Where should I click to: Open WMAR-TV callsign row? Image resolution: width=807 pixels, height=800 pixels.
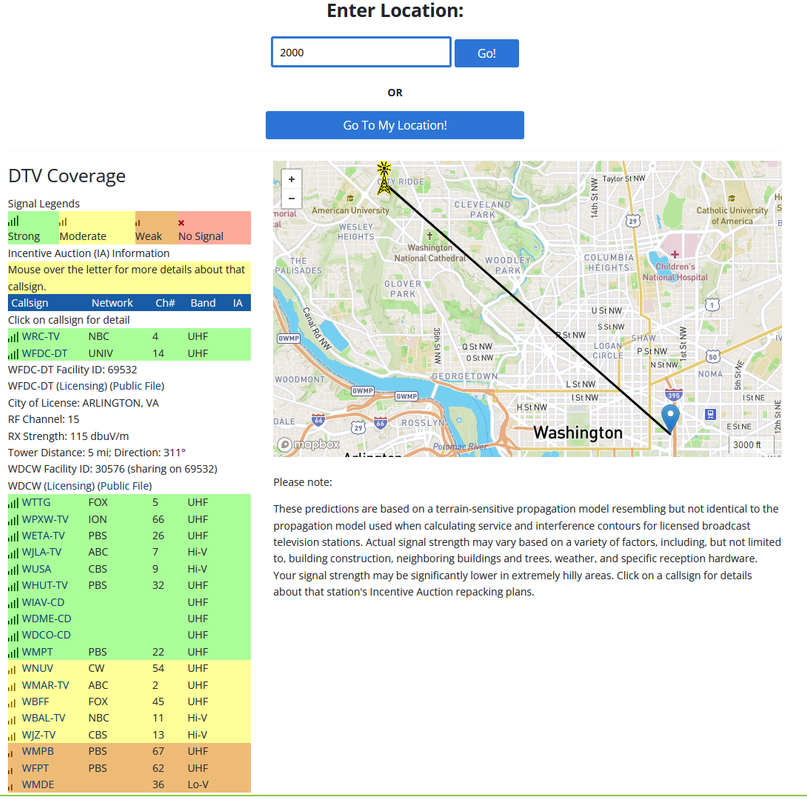click(129, 685)
